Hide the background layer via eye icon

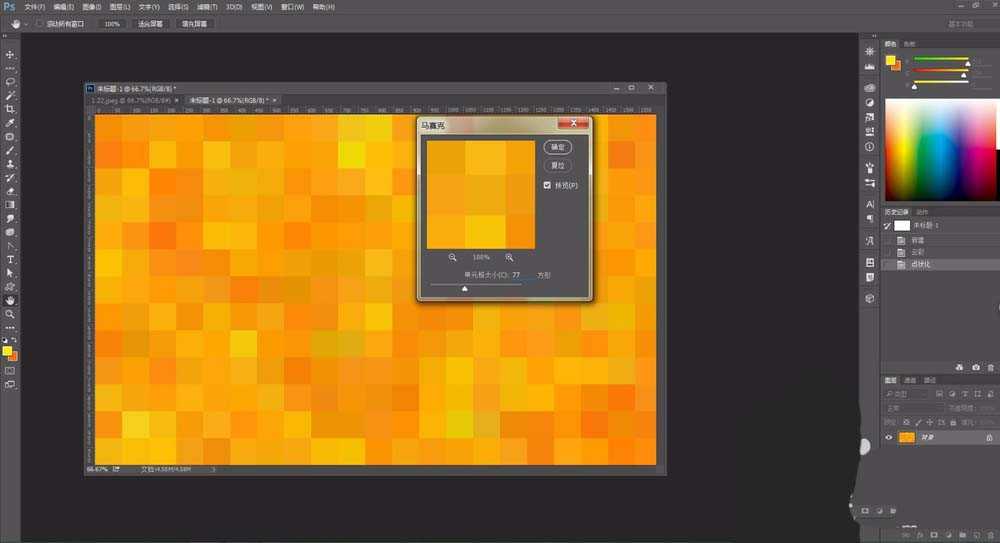(888, 438)
